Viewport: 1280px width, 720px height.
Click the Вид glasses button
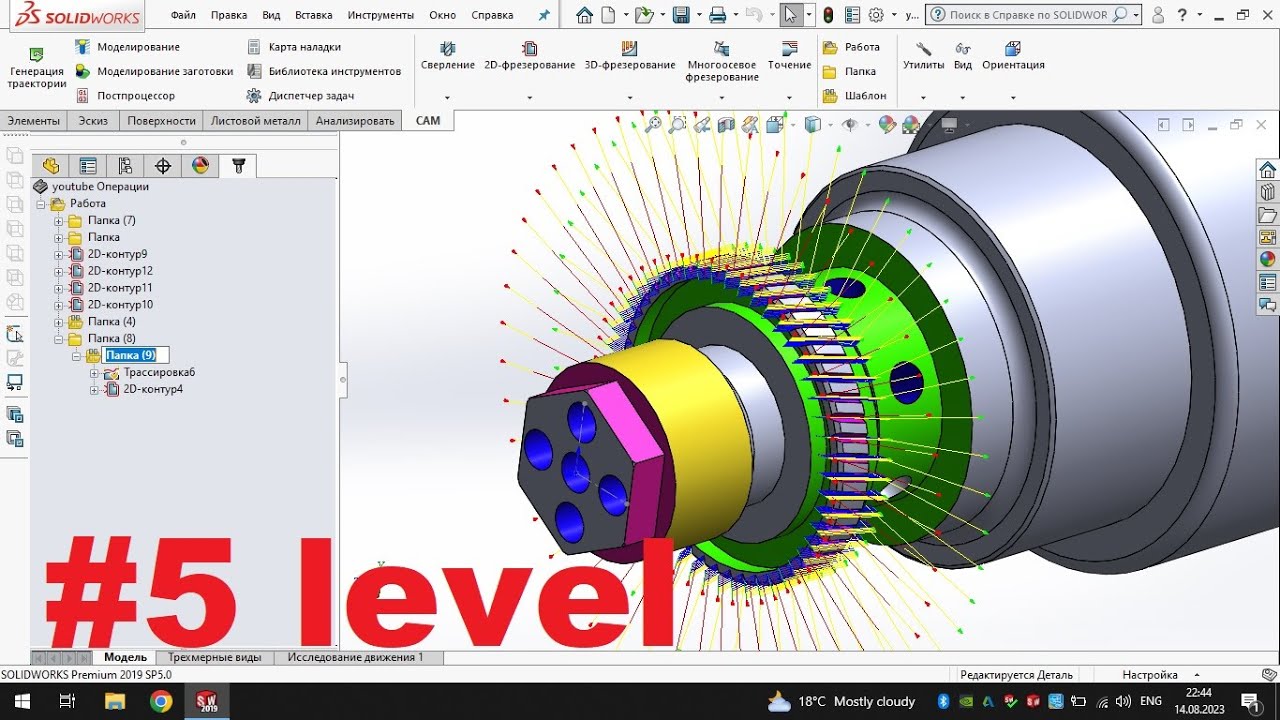click(963, 54)
